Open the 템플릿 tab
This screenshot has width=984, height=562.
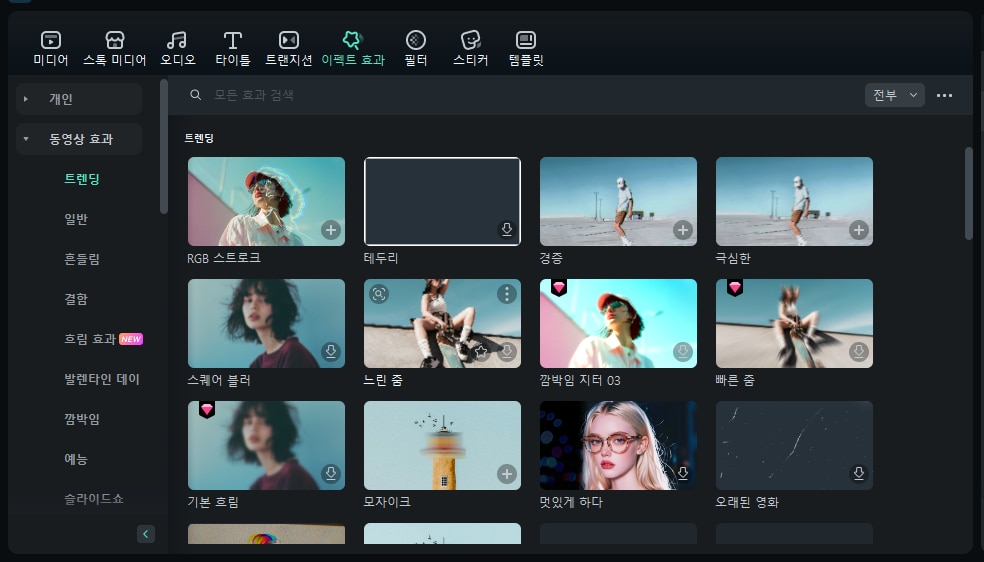(526, 48)
